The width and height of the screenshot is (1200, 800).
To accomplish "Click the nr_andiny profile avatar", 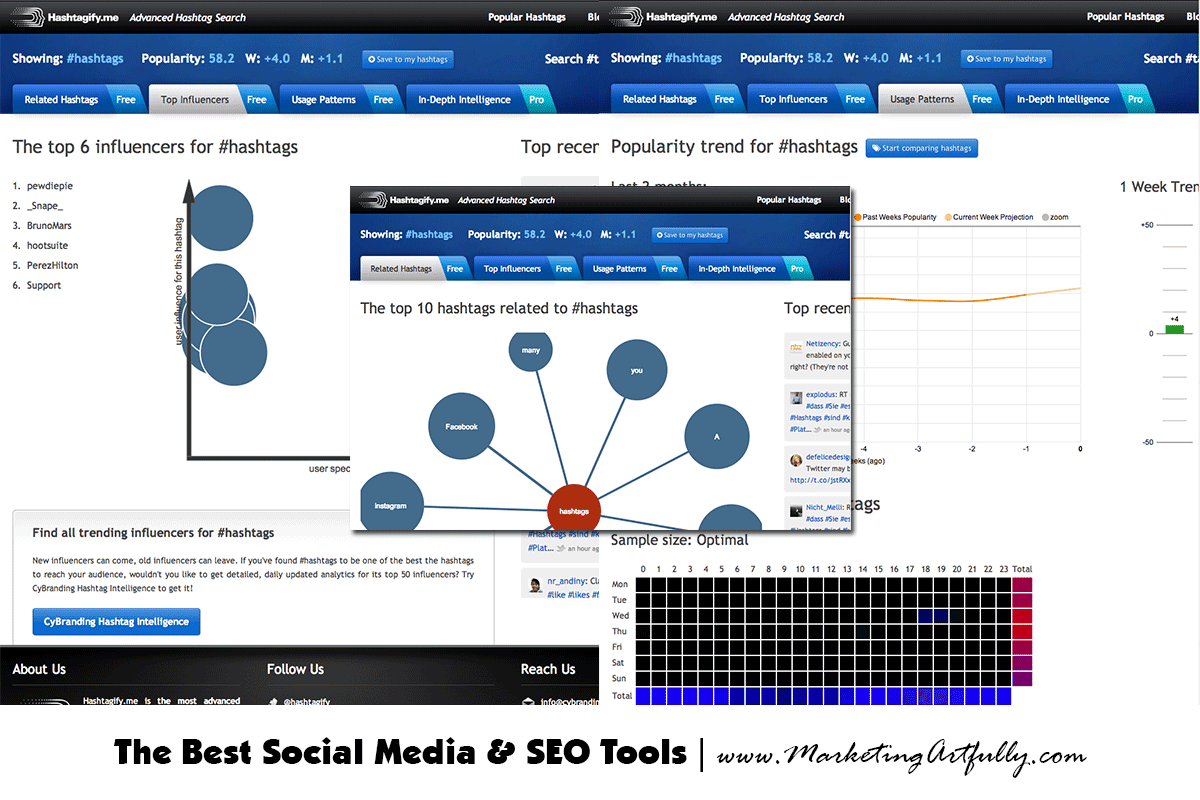I will [536, 584].
